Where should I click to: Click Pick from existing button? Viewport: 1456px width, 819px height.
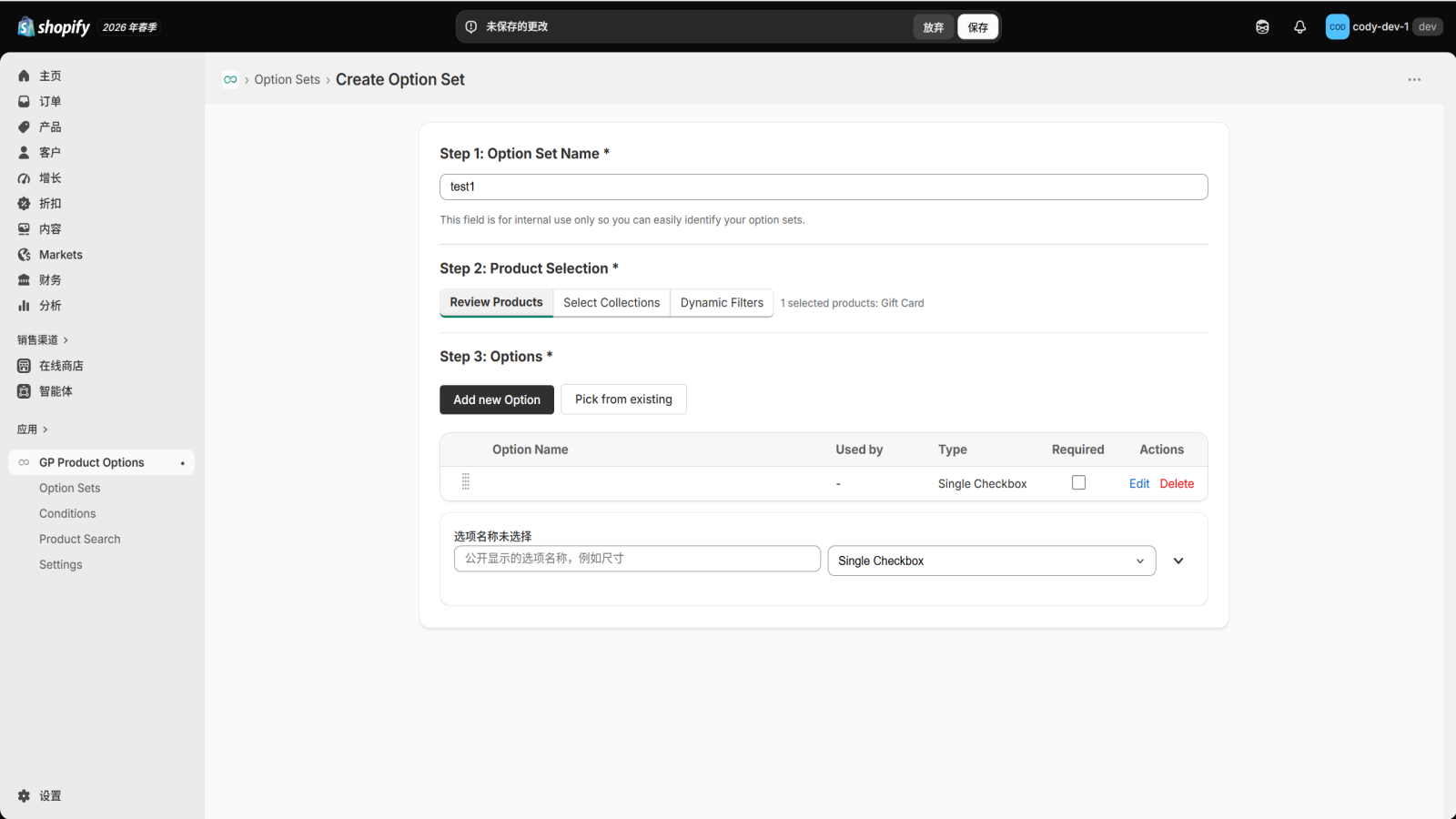pyautogui.click(x=623, y=399)
